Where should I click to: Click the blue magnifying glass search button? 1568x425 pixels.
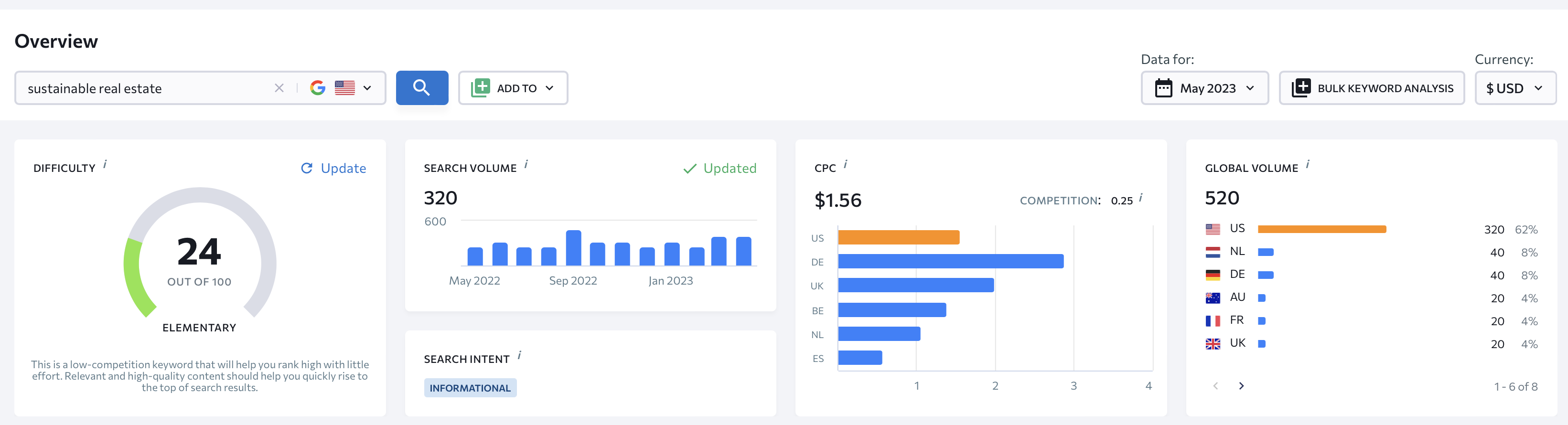point(421,88)
